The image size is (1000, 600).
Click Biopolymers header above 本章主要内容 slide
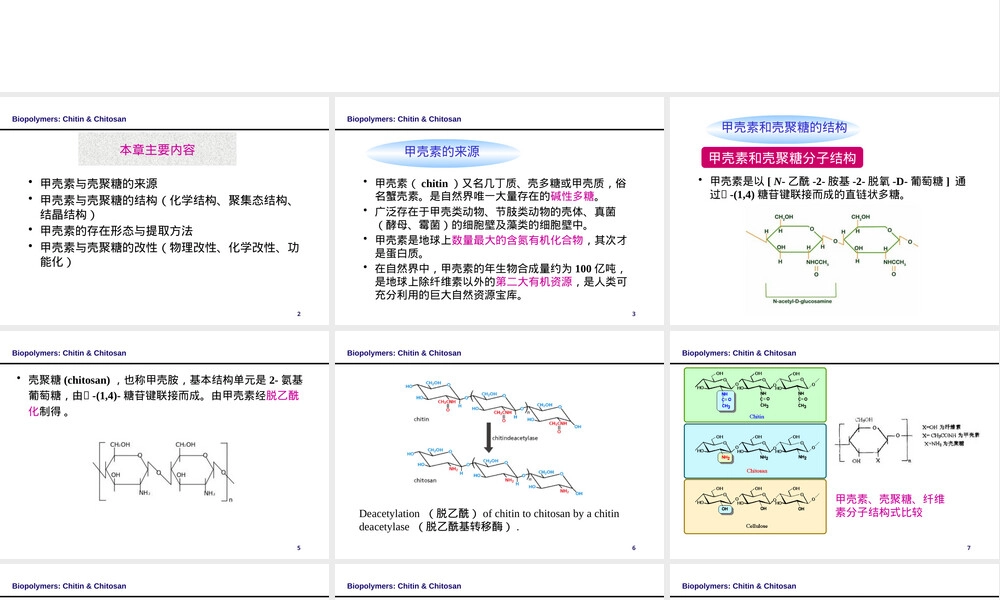69,119
